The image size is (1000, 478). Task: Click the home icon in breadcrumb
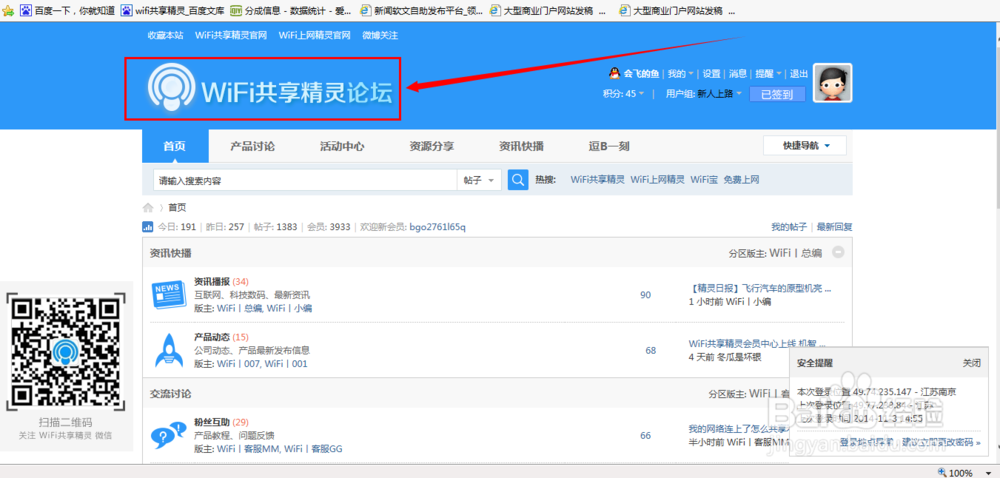tap(148, 208)
